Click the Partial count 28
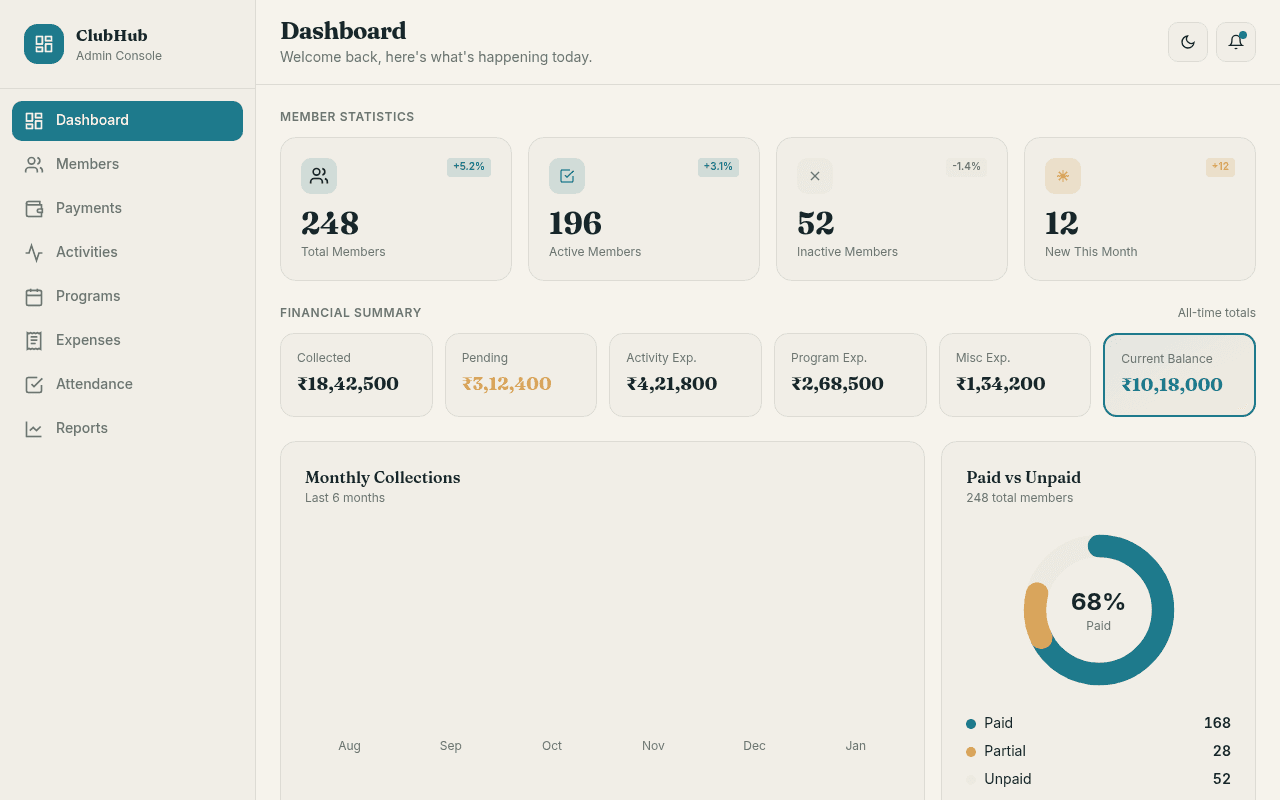Image resolution: width=1280 pixels, height=800 pixels. pyautogui.click(x=1222, y=751)
